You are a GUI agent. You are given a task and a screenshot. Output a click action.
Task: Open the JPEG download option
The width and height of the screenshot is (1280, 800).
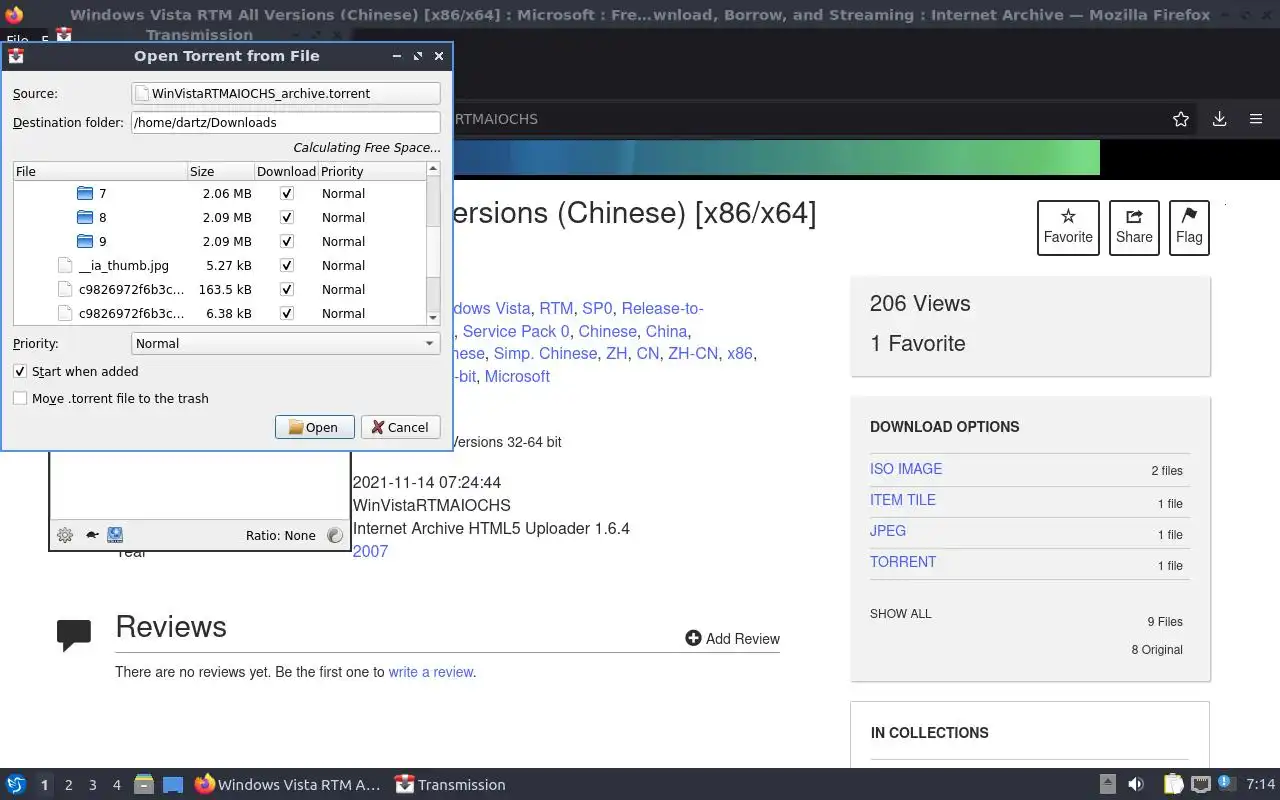[x=888, y=531]
